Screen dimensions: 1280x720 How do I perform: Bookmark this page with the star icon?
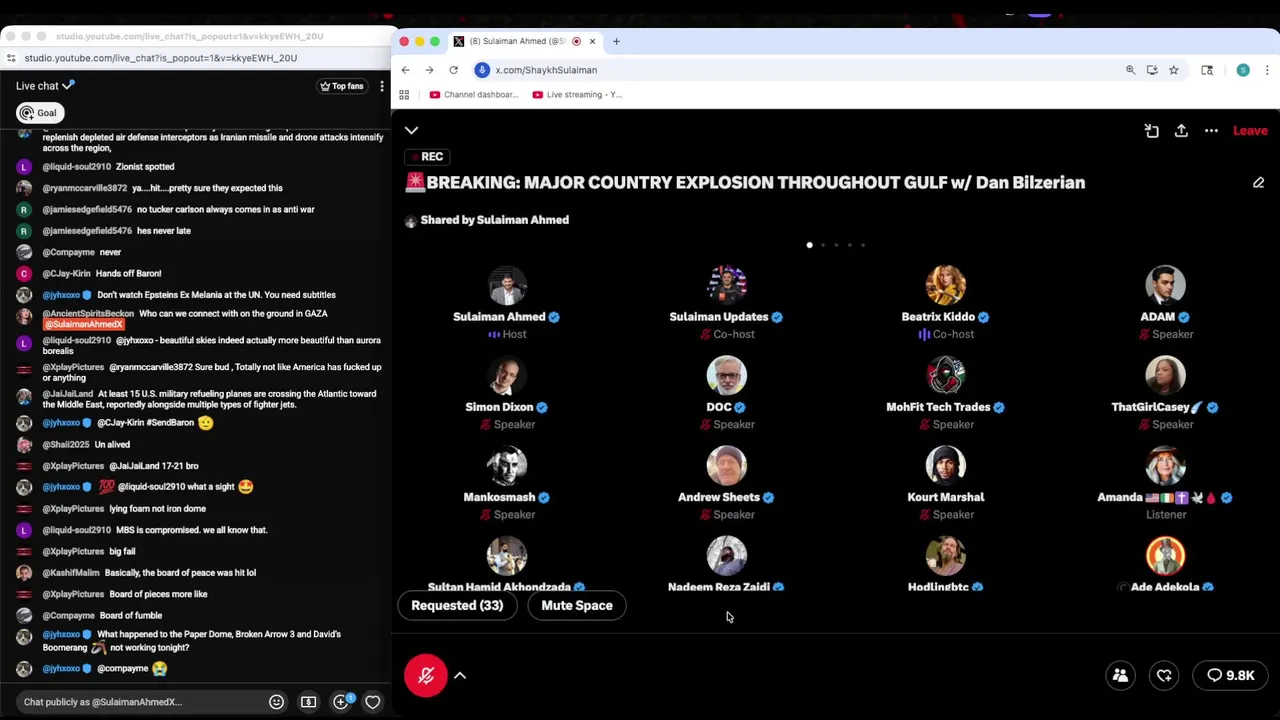coord(1174,70)
